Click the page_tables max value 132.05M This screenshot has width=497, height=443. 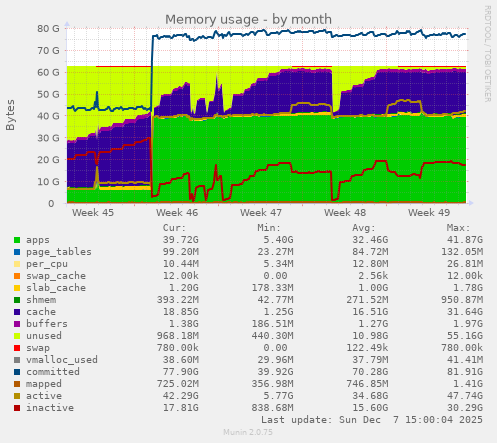[462, 252]
